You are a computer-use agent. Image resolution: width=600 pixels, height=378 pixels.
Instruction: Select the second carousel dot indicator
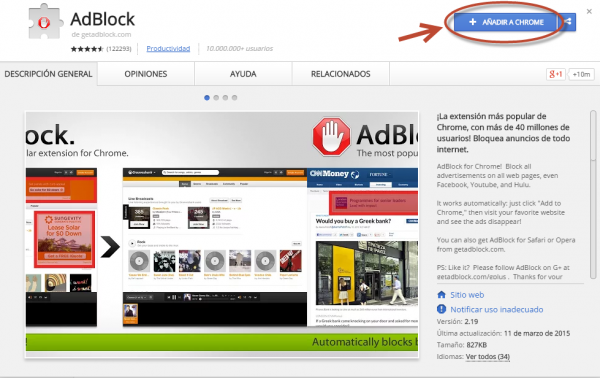(216, 98)
